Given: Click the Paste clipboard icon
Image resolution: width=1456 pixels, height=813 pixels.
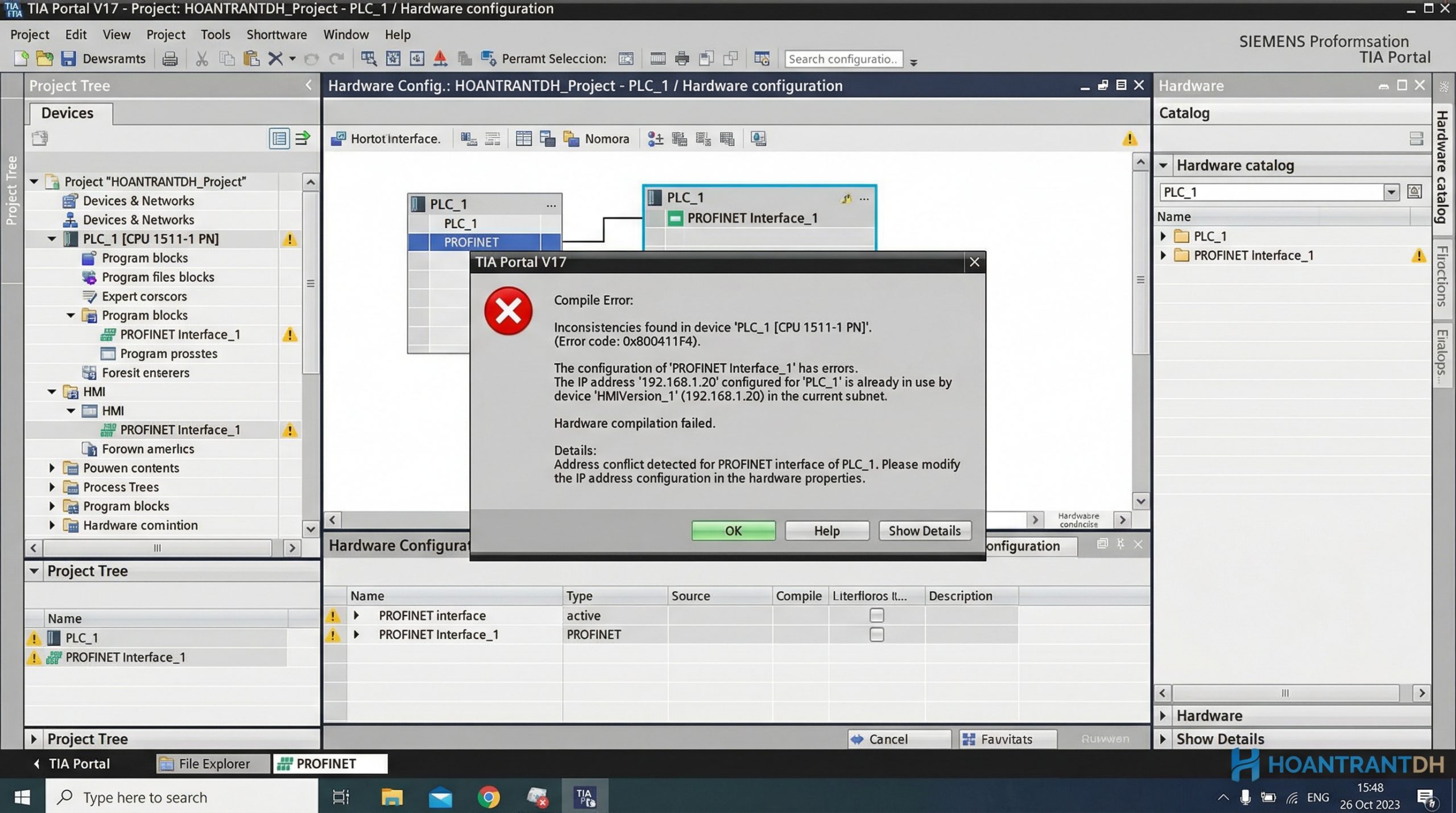Looking at the screenshot, I should coord(251,59).
